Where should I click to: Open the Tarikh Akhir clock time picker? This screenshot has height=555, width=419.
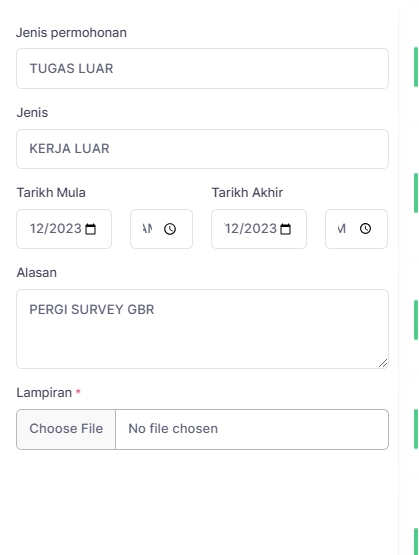click(x=366, y=229)
